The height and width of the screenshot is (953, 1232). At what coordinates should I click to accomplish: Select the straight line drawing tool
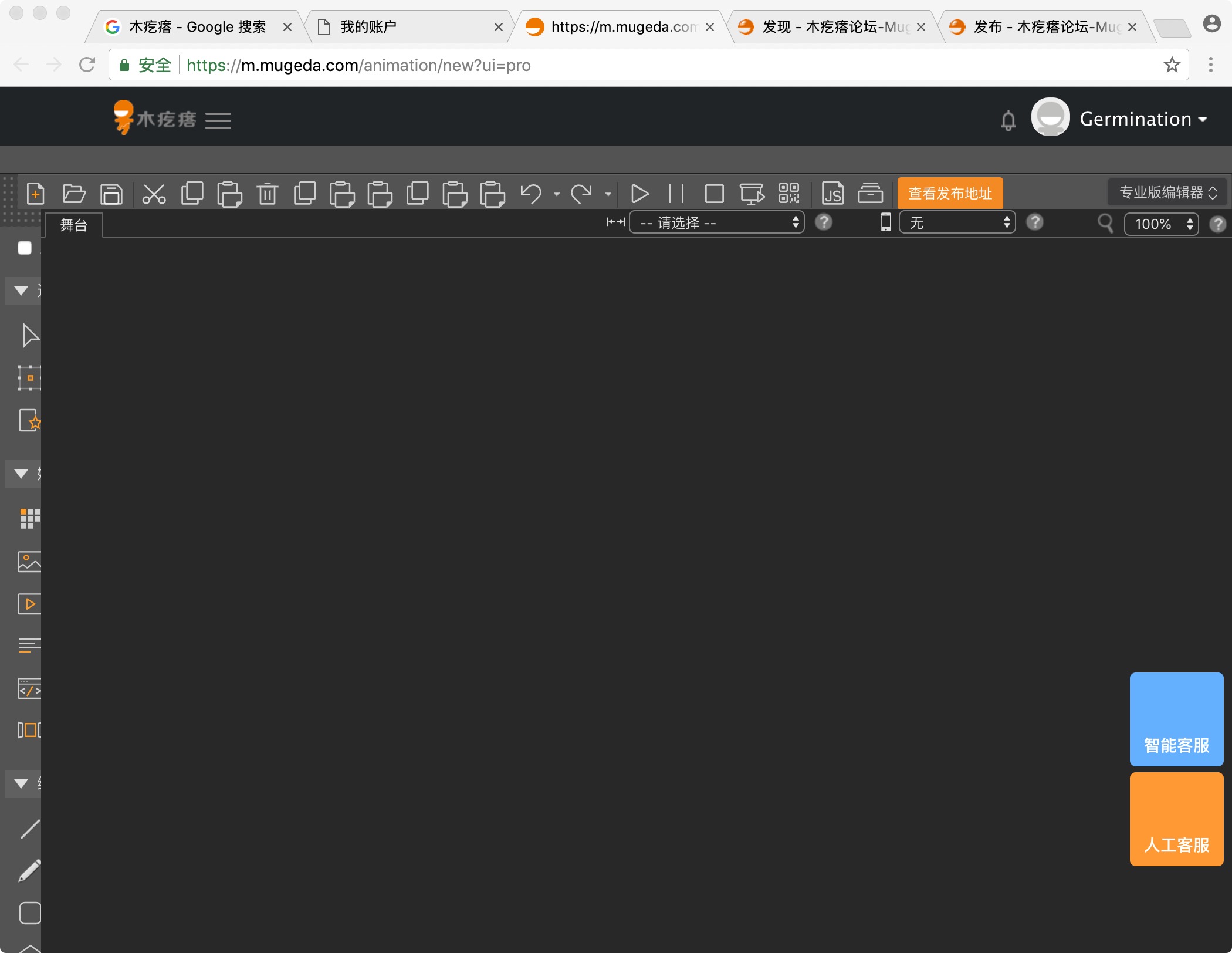point(30,829)
